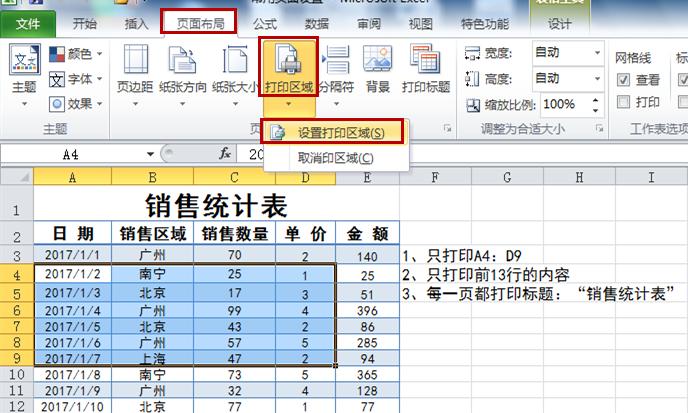Click the 打印区域 print area button
Viewport: 688px width, 413px height.
click(288, 67)
